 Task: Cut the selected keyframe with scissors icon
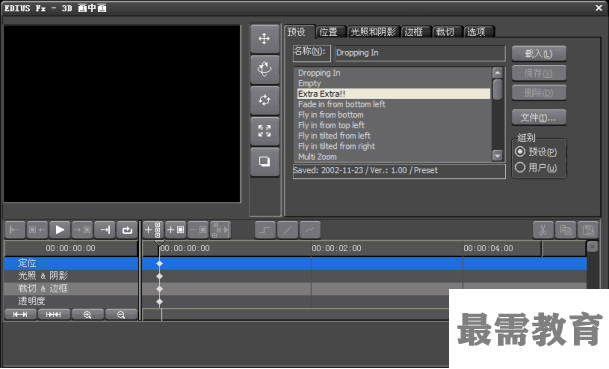coord(543,230)
